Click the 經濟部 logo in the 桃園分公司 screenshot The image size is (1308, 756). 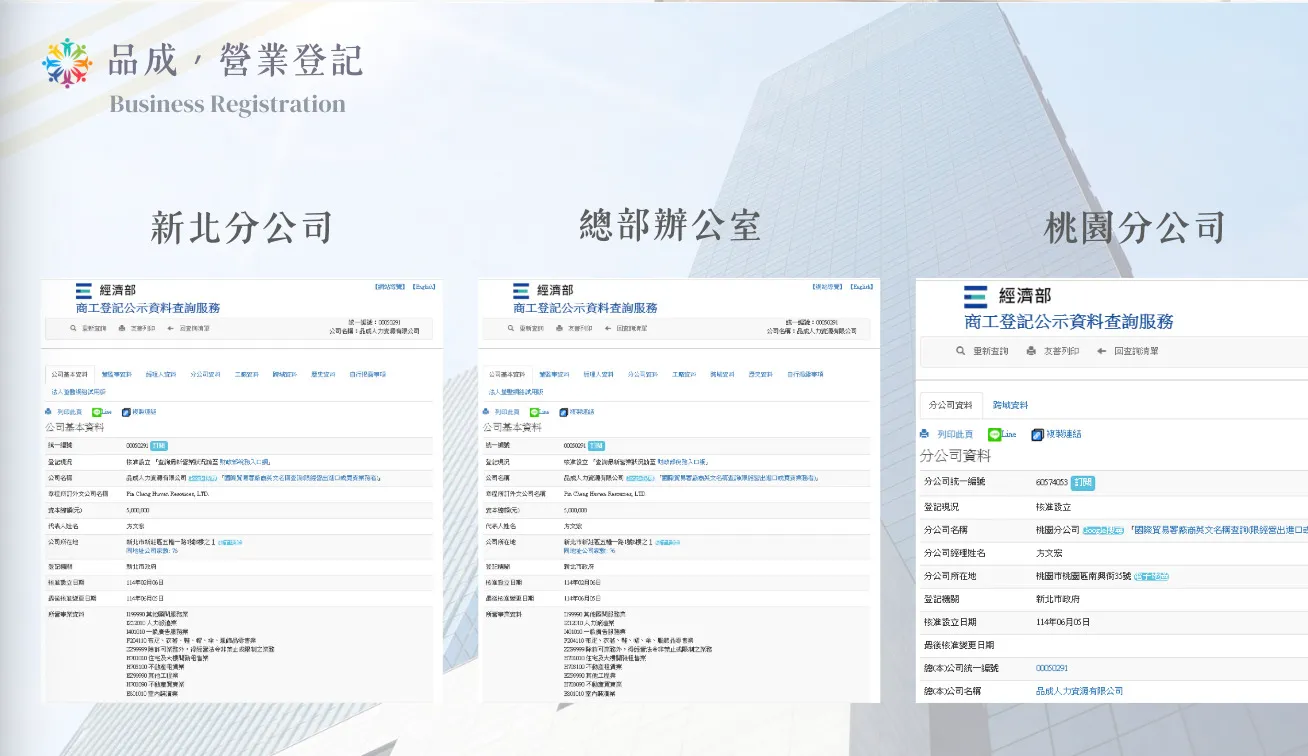click(x=1008, y=296)
